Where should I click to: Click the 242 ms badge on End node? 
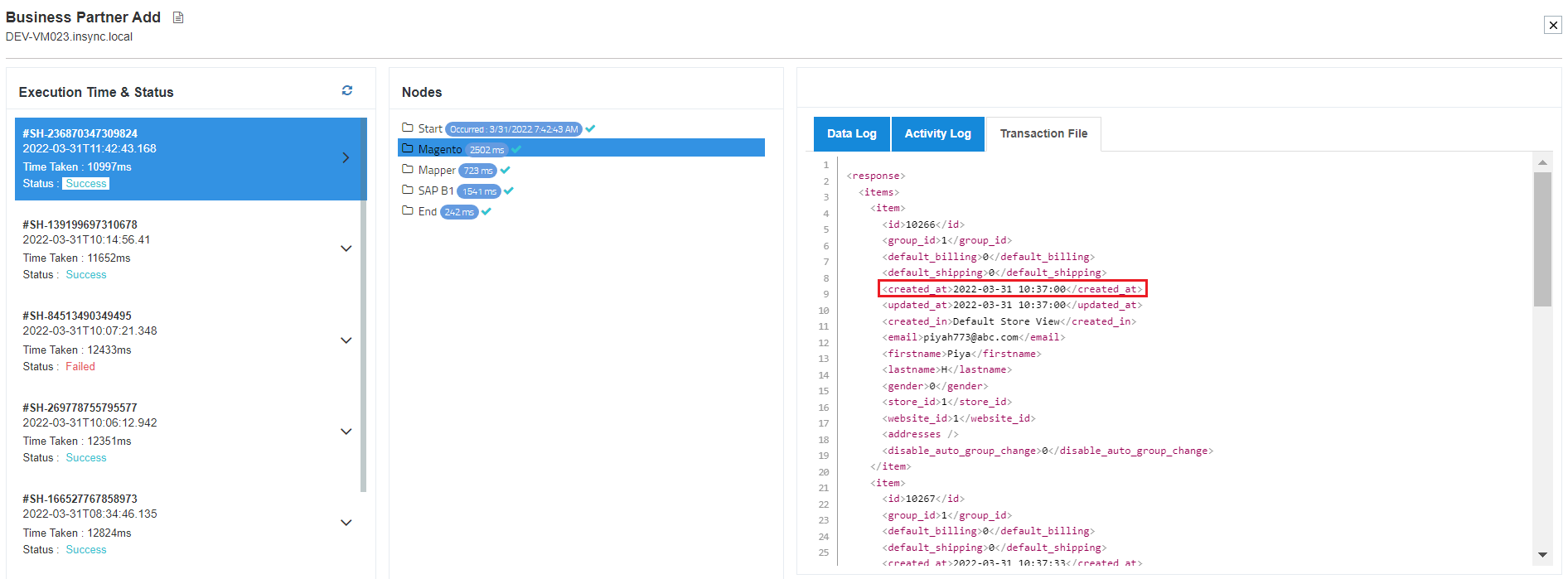click(459, 212)
